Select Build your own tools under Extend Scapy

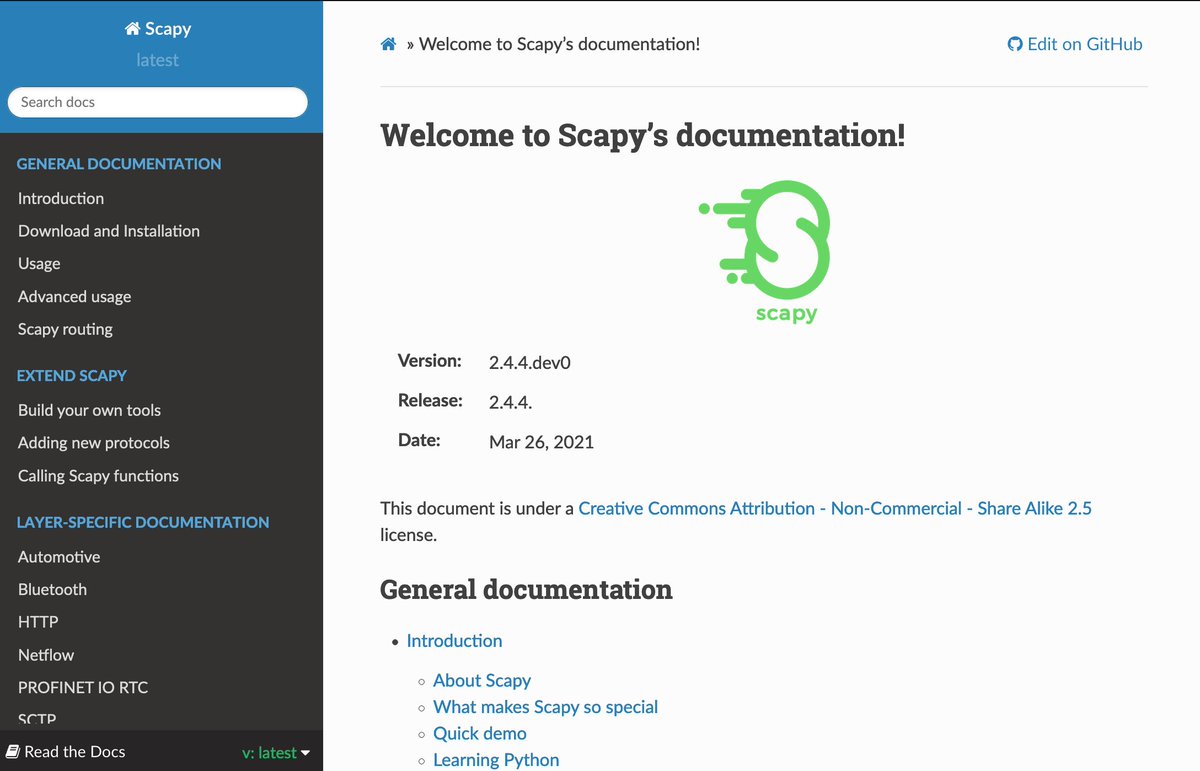point(89,410)
